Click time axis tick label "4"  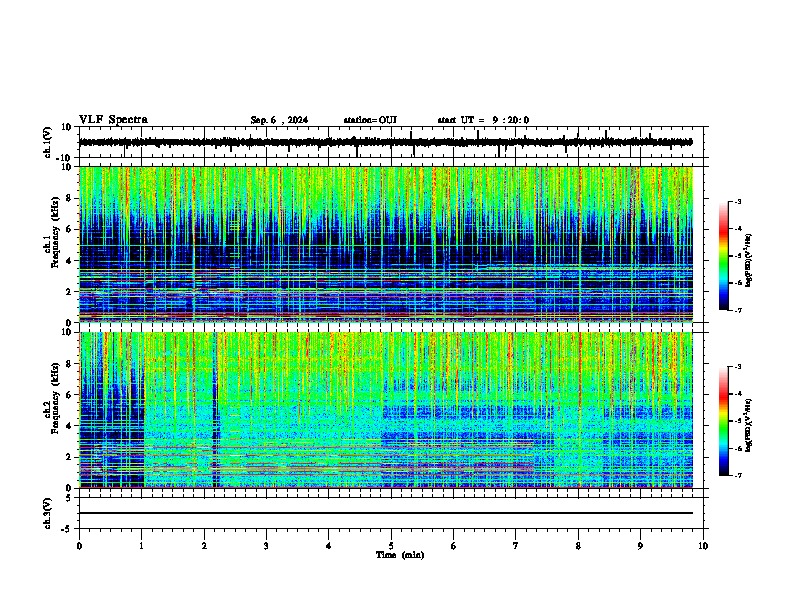(x=329, y=546)
